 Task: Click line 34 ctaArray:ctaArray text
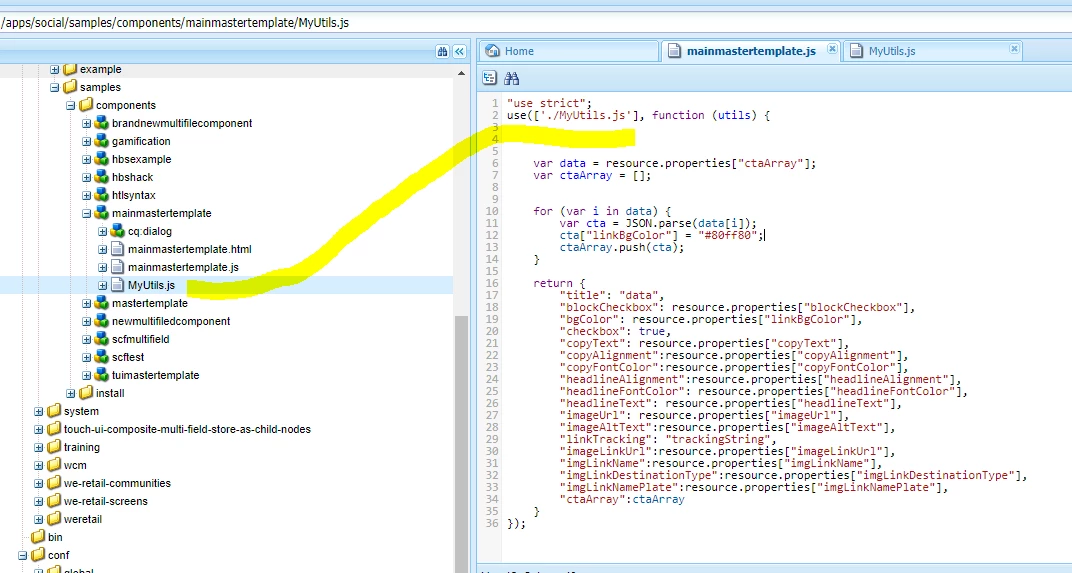[x=621, y=500]
